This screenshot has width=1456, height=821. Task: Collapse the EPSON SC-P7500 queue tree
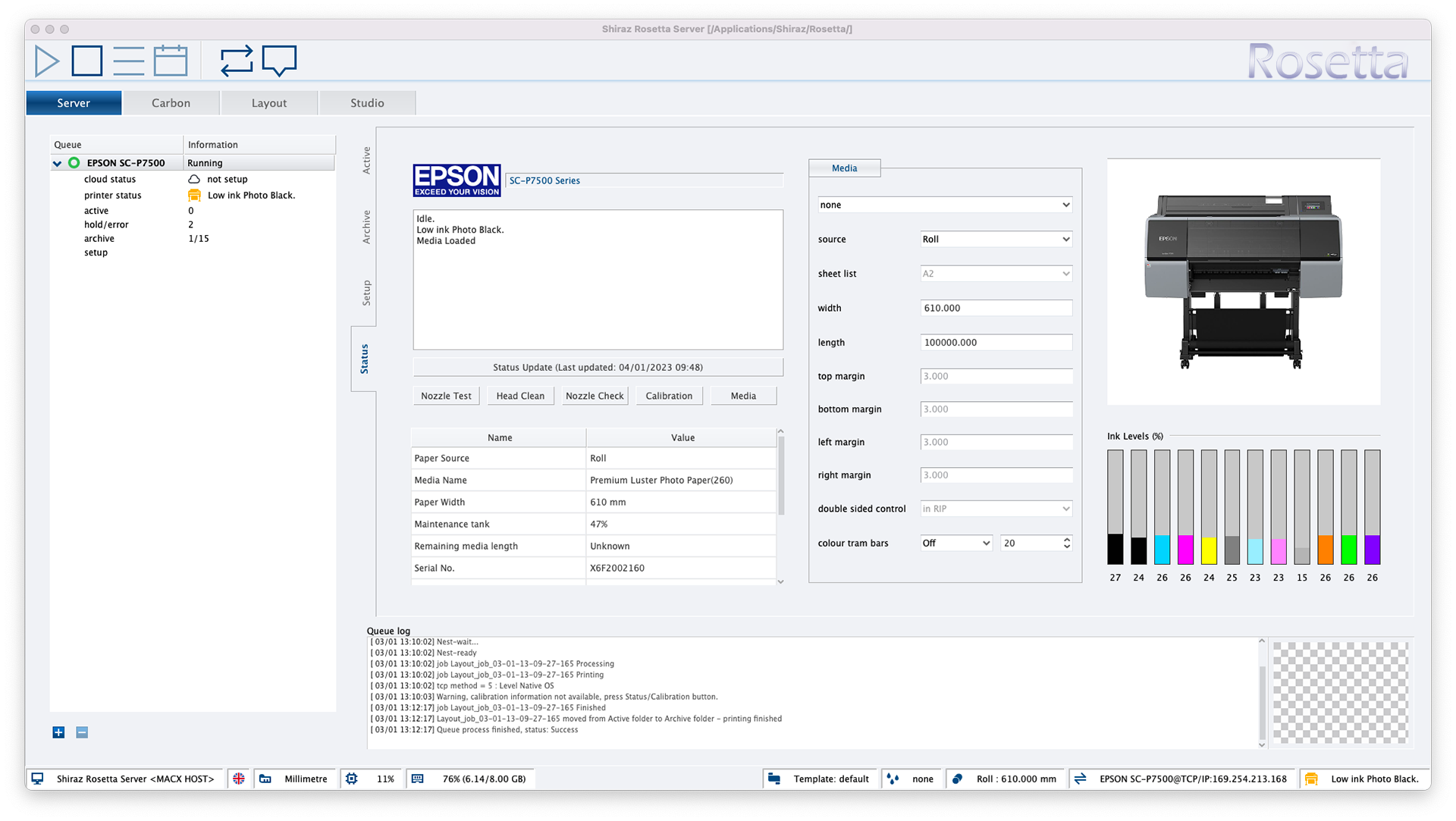click(x=57, y=163)
